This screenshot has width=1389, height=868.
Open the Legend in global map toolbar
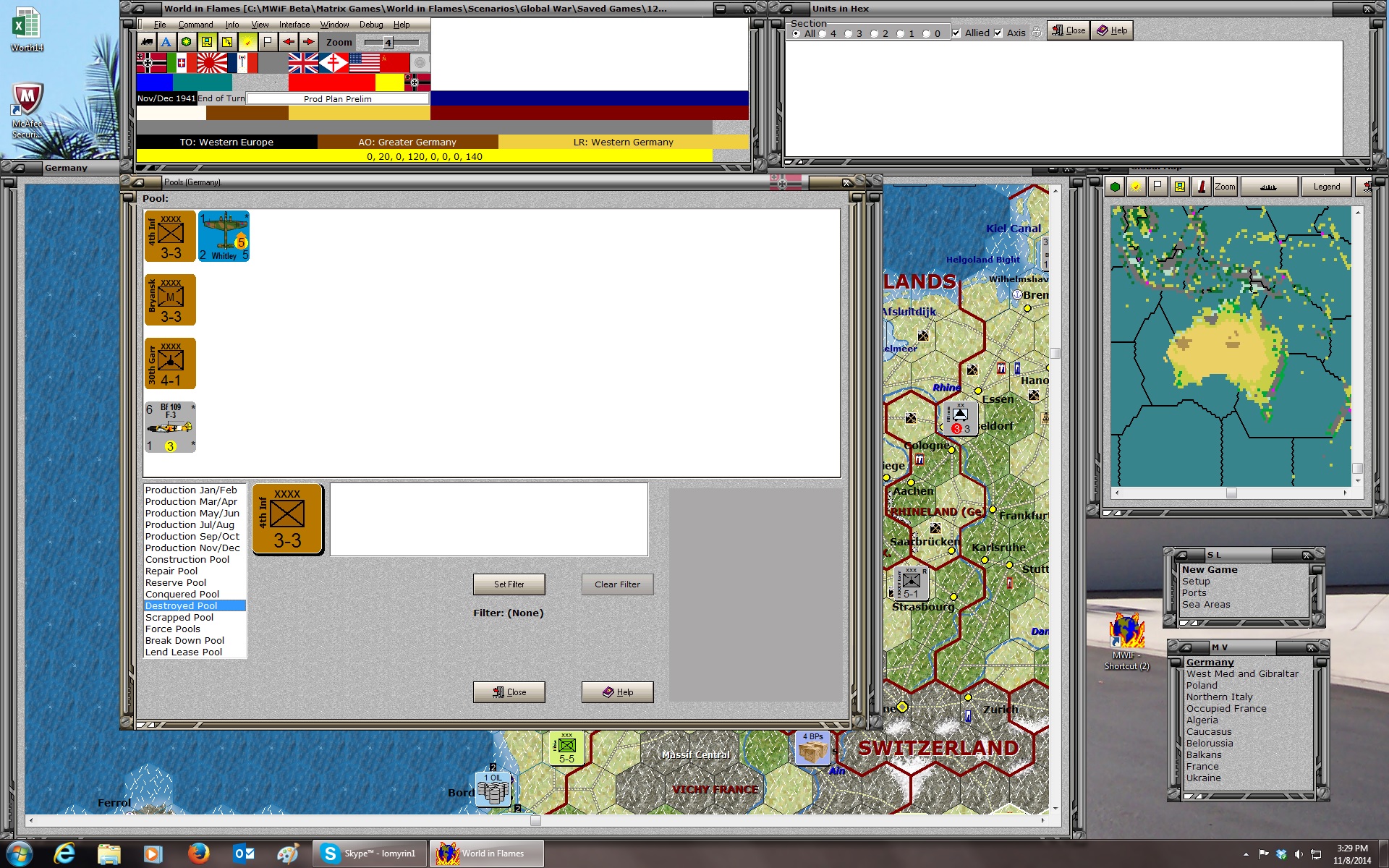[x=1326, y=187]
